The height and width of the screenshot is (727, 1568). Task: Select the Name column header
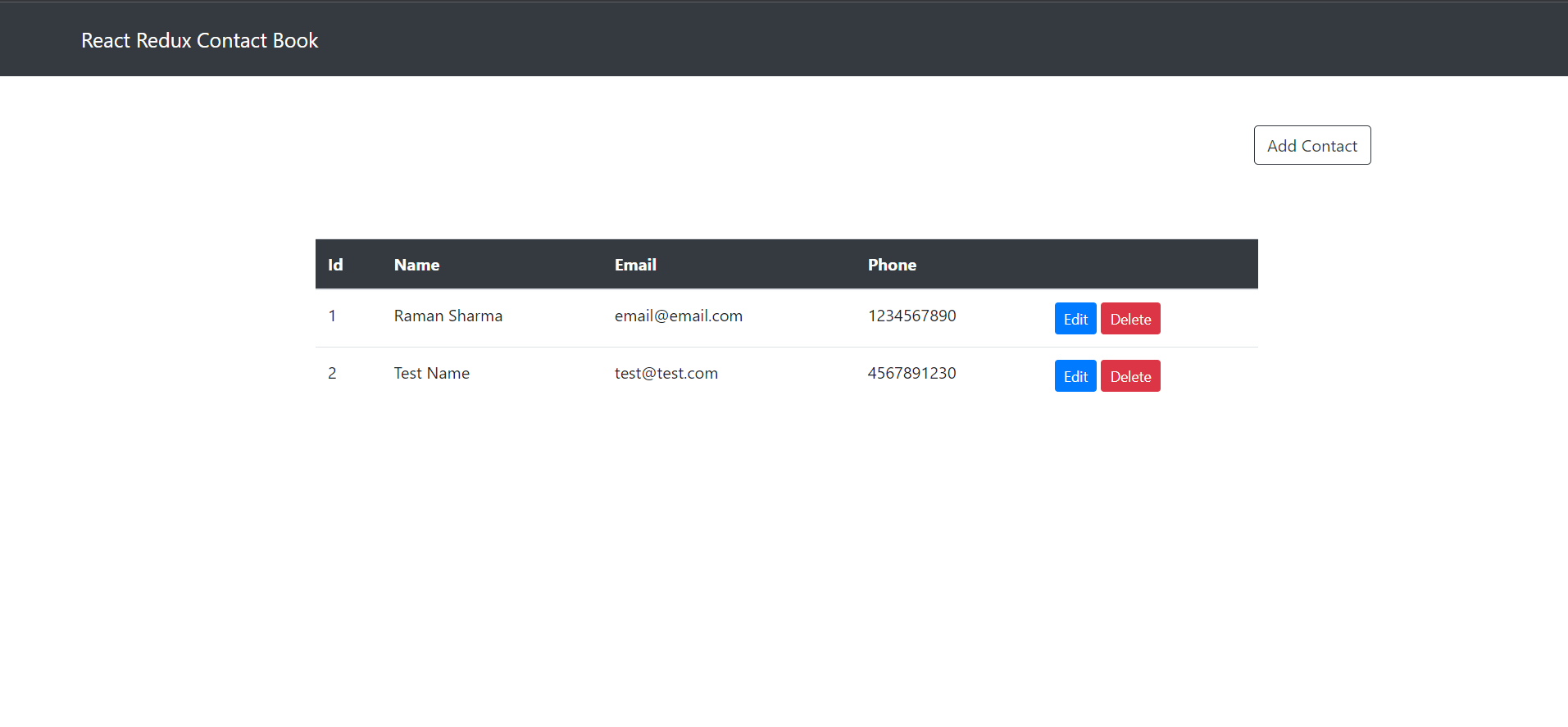tap(416, 265)
